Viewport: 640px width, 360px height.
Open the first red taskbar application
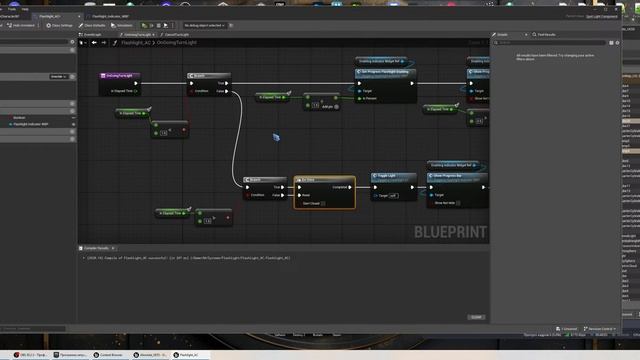(x=31, y=355)
